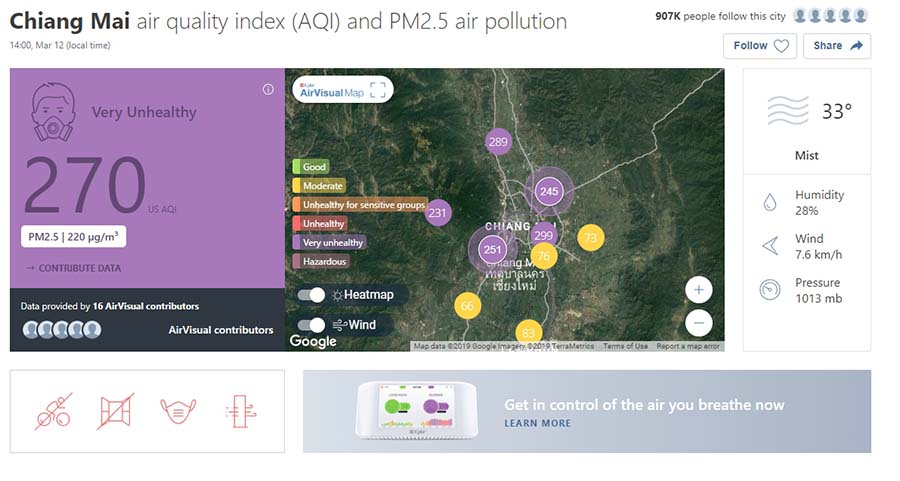Select the yellow 73 AQI marker
Image resolution: width=900 pixels, height=481 pixels.
(591, 238)
